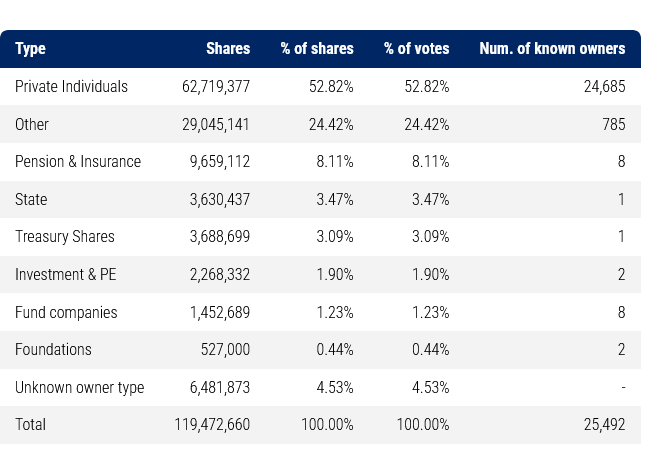Select total shares value 119,472,660
This screenshot has height=474, width=668.
(x=212, y=425)
